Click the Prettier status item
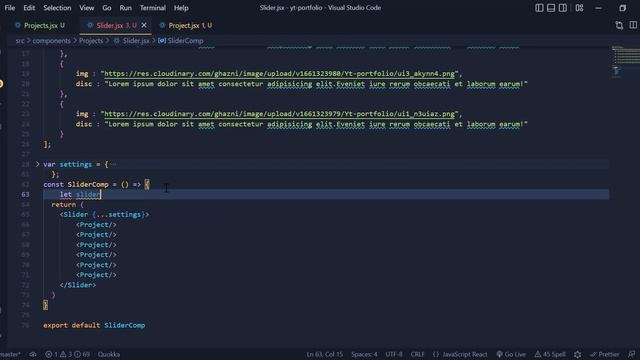Viewport: 640px width, 360px height. pyautogui.click(x=604, y=354)
